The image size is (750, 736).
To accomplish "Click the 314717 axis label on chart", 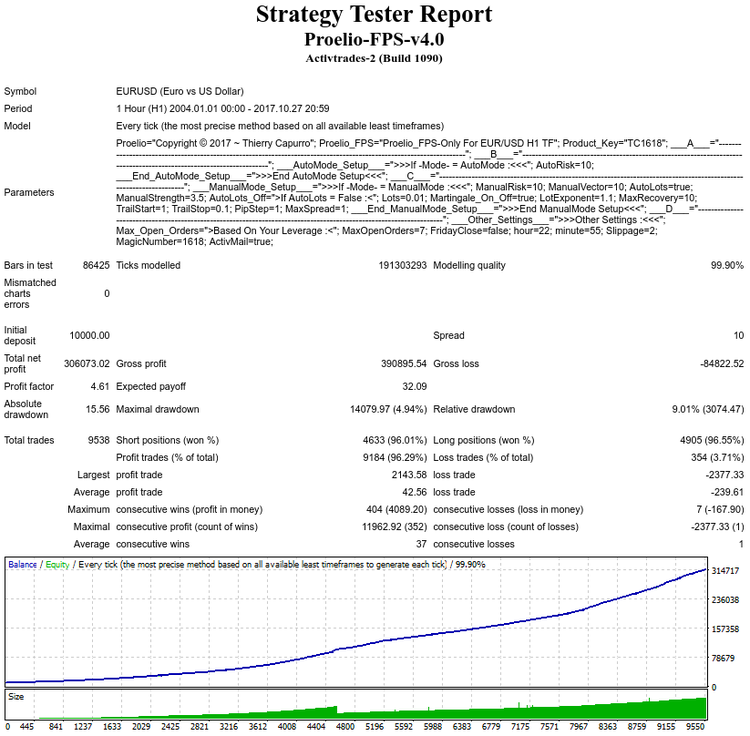I will [725, 571].
